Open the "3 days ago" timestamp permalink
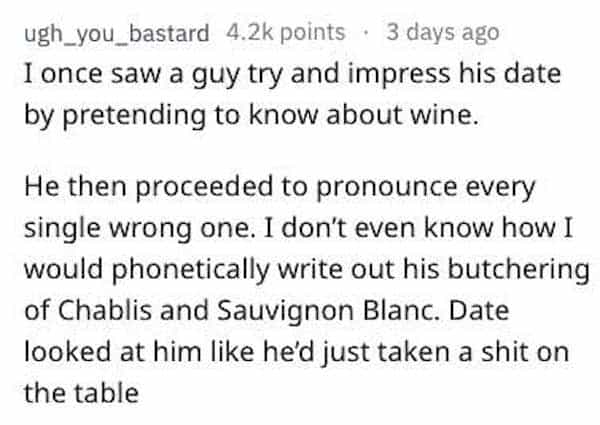The height and width of the screenshot is (425, 600). (x=441, y=31)
